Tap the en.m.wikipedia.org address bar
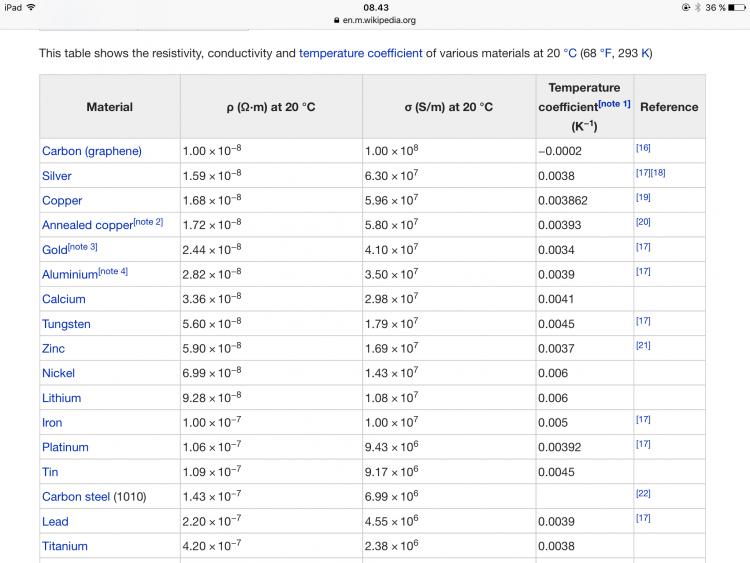Screen dimensions: 750x563 click(x=378, y=20)
